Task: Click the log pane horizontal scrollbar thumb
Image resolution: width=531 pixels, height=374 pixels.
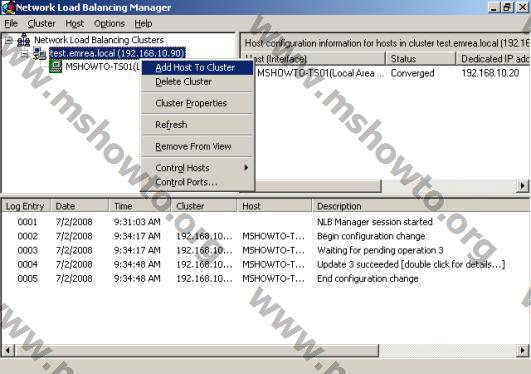Action: pos(196,350)
